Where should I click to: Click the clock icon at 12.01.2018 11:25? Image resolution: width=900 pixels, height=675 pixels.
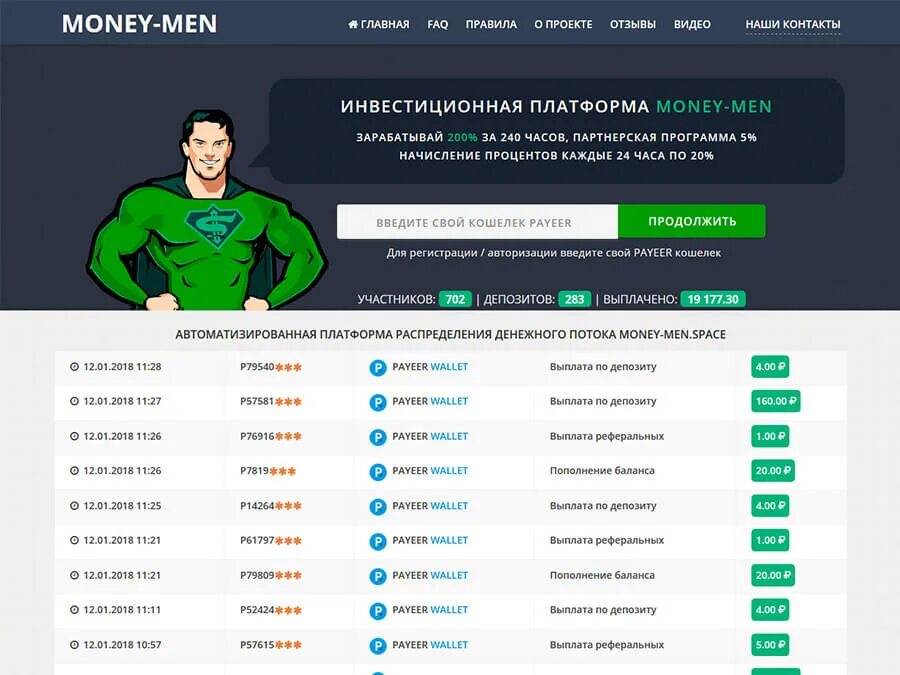[x=74, y=506]
